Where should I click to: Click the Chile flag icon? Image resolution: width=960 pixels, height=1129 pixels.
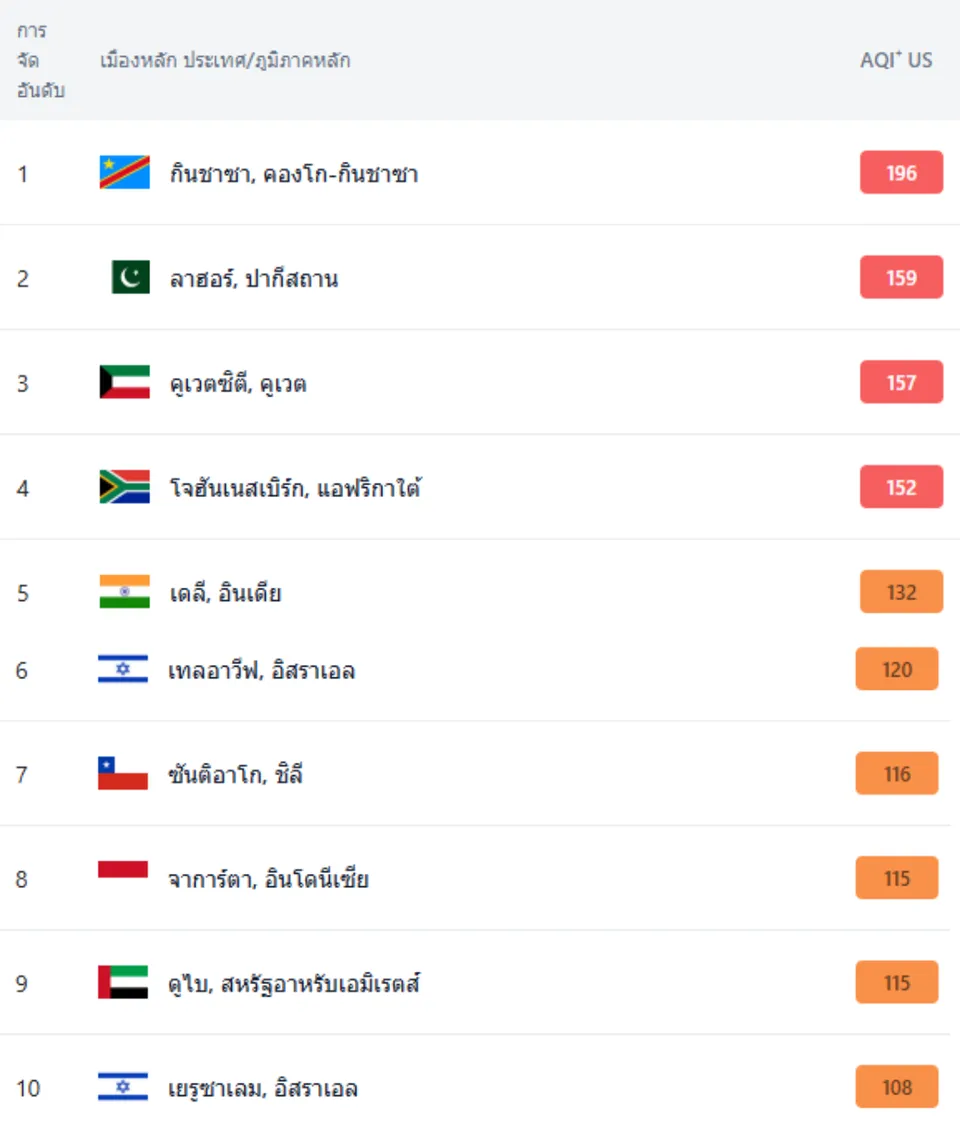coord(123,773)
